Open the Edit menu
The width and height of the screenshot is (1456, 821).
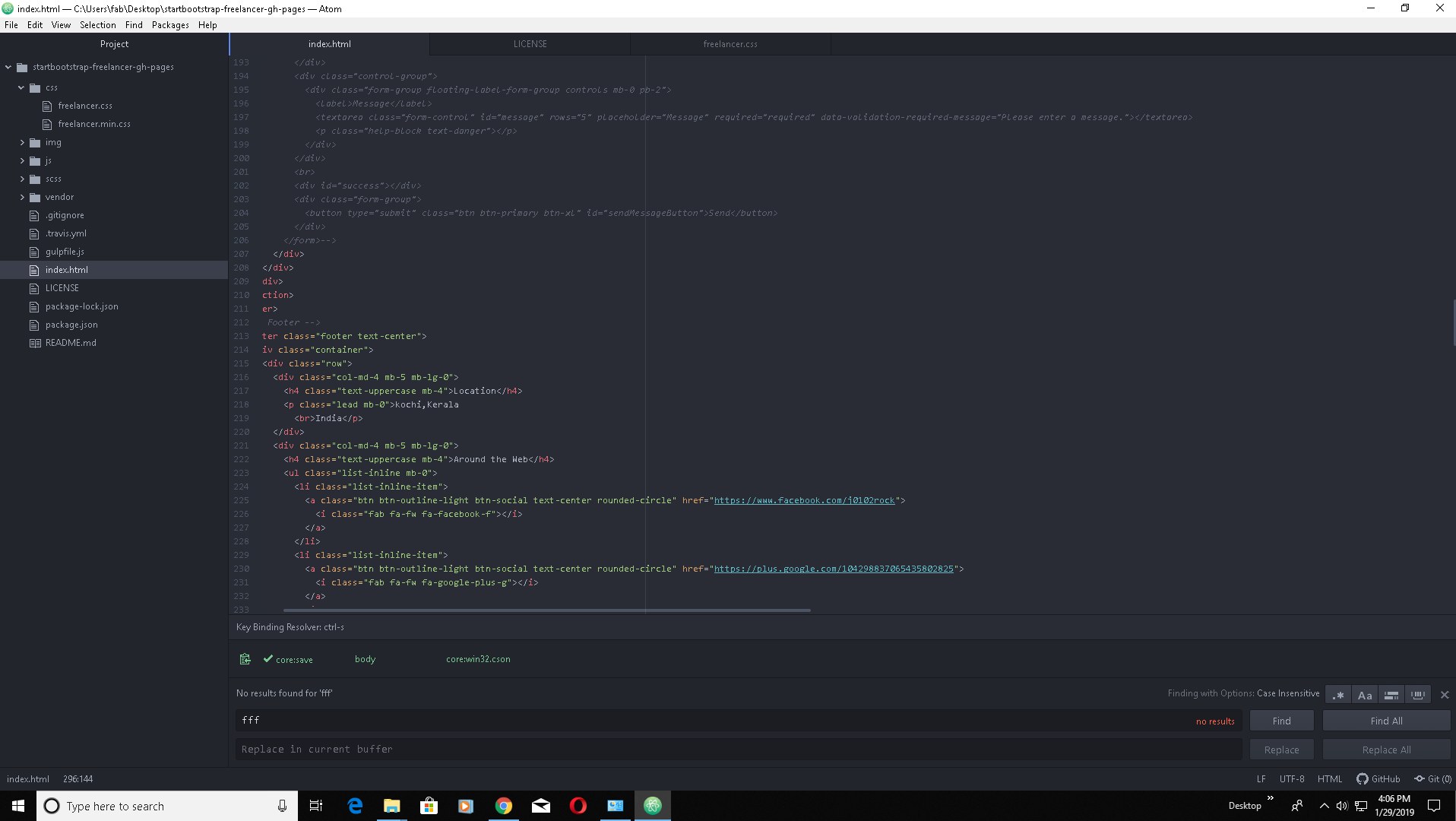[35, 25]
